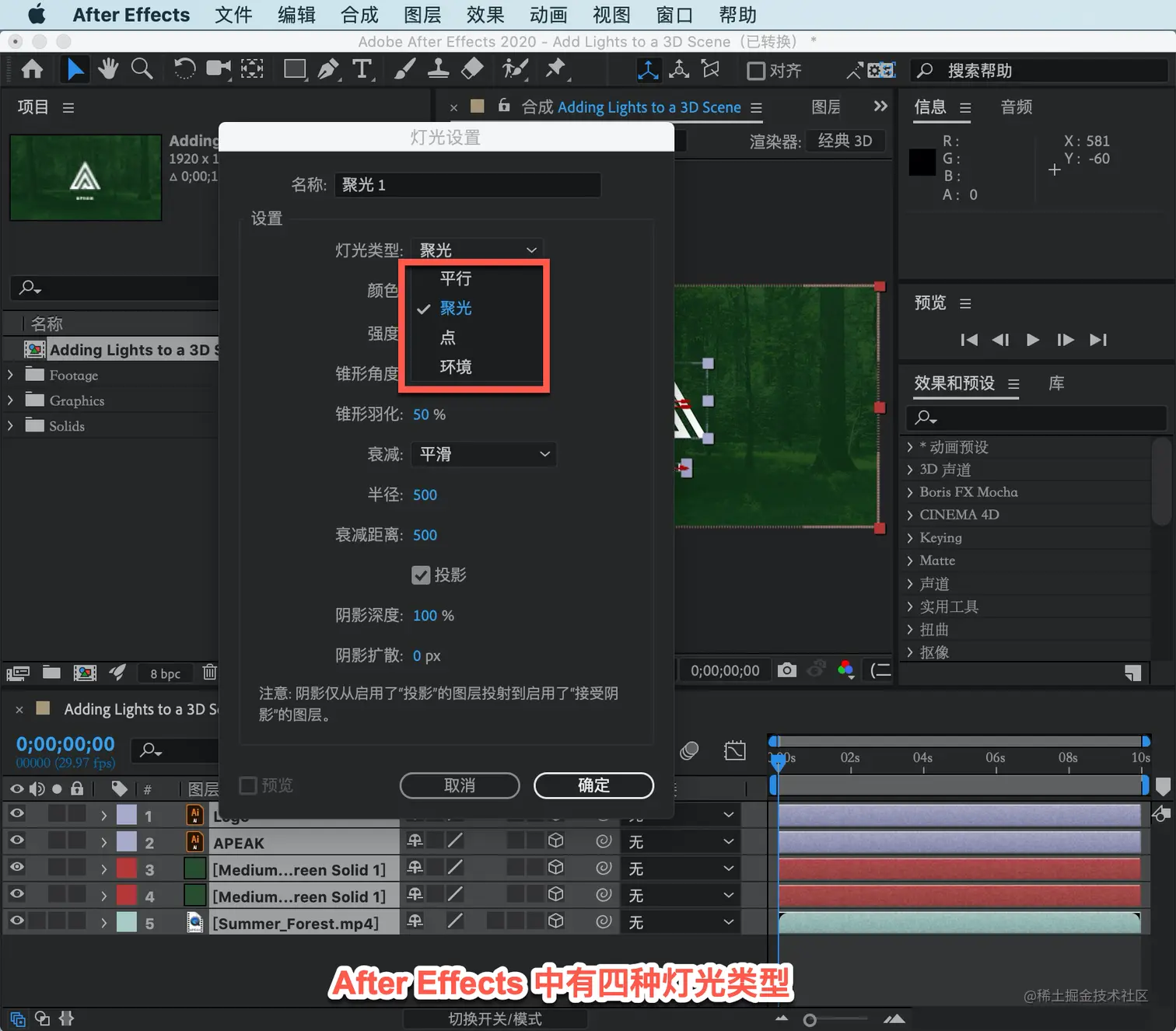Choose 平行 from the light type list
This screenshot has height=1031, width=1176.
(456, 278)
